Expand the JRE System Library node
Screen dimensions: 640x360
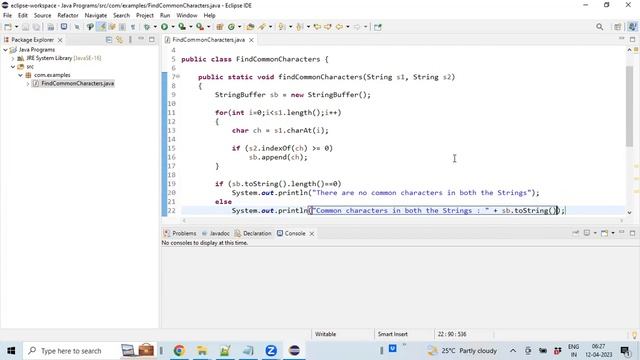click(13, 58)
